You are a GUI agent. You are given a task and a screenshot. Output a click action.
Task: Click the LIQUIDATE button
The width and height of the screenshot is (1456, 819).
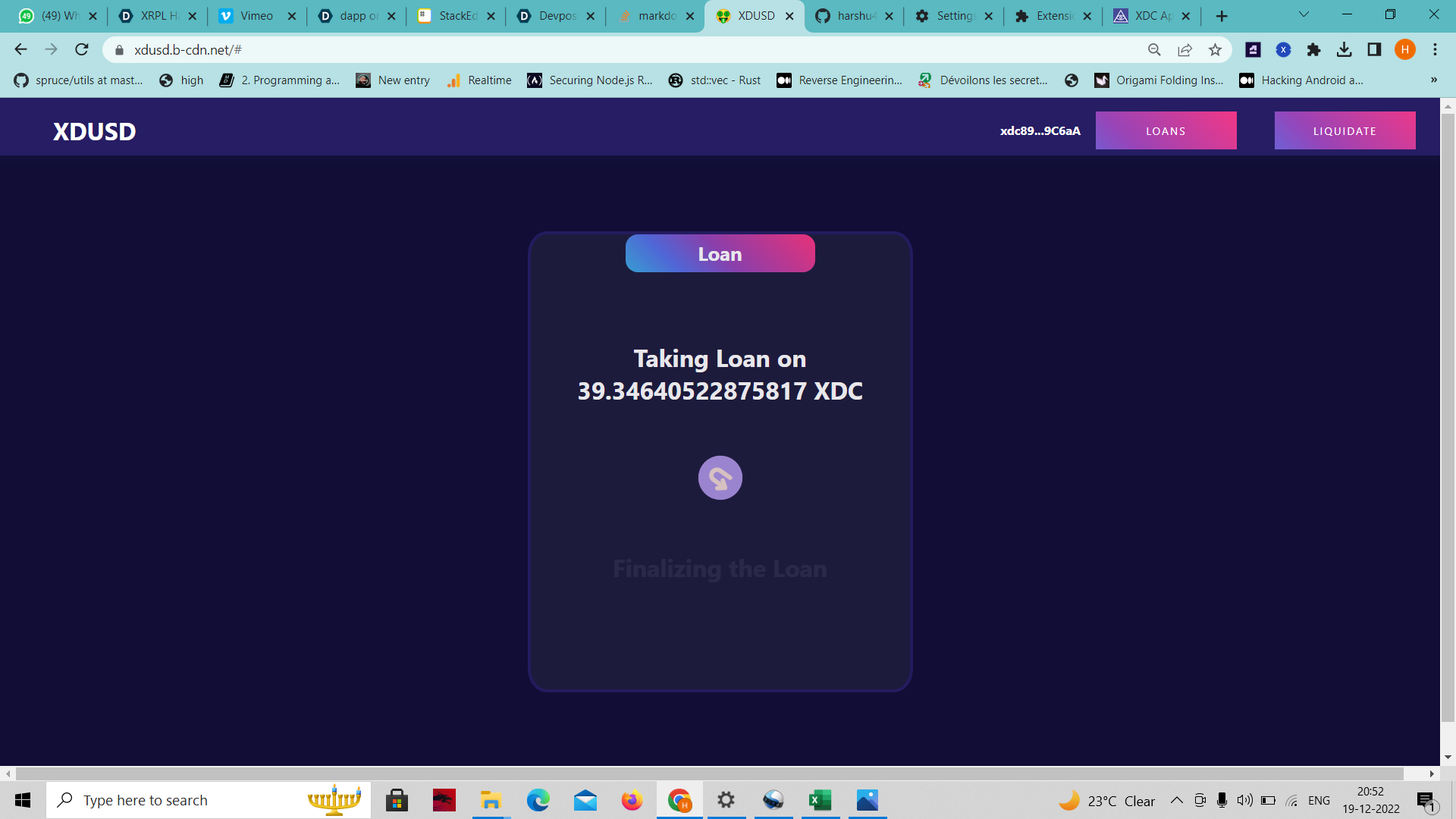[1345, 130]
